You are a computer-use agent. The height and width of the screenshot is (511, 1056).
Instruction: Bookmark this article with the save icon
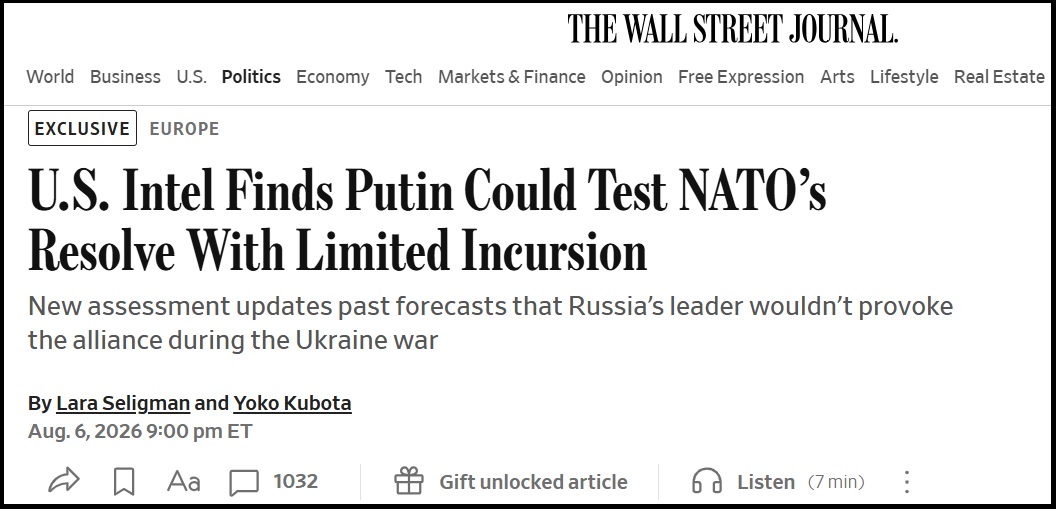[x=124, y=482]
